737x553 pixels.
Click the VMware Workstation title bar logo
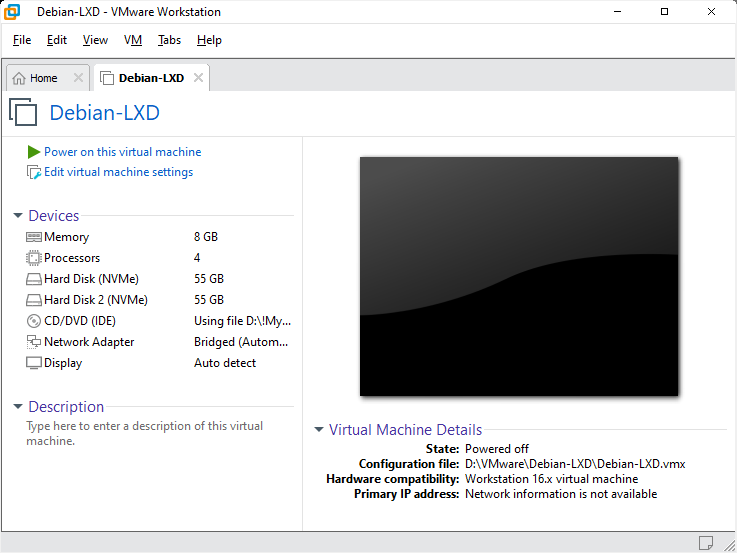pos(12,12)
